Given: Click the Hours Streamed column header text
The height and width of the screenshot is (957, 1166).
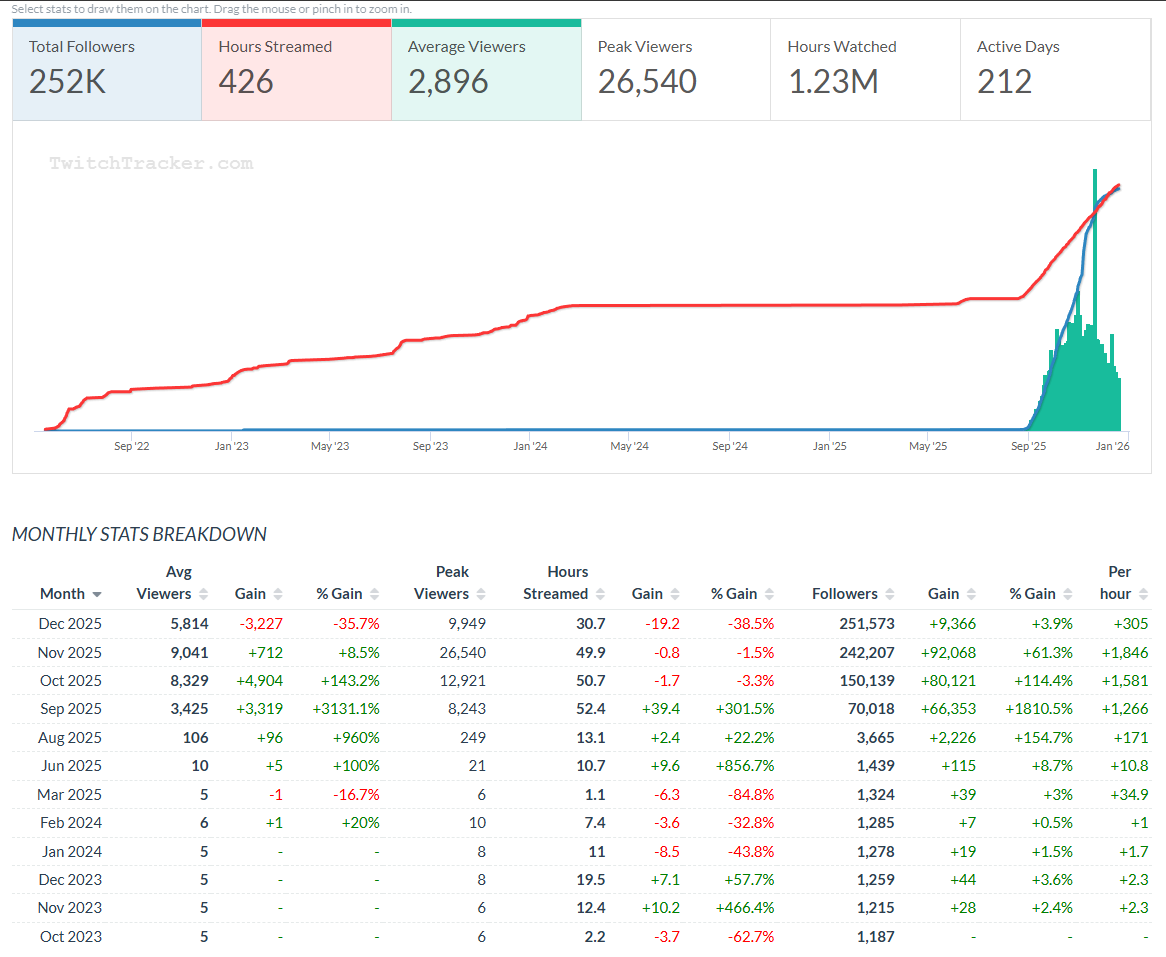Looking at the screenshot, I should point(556,583).
